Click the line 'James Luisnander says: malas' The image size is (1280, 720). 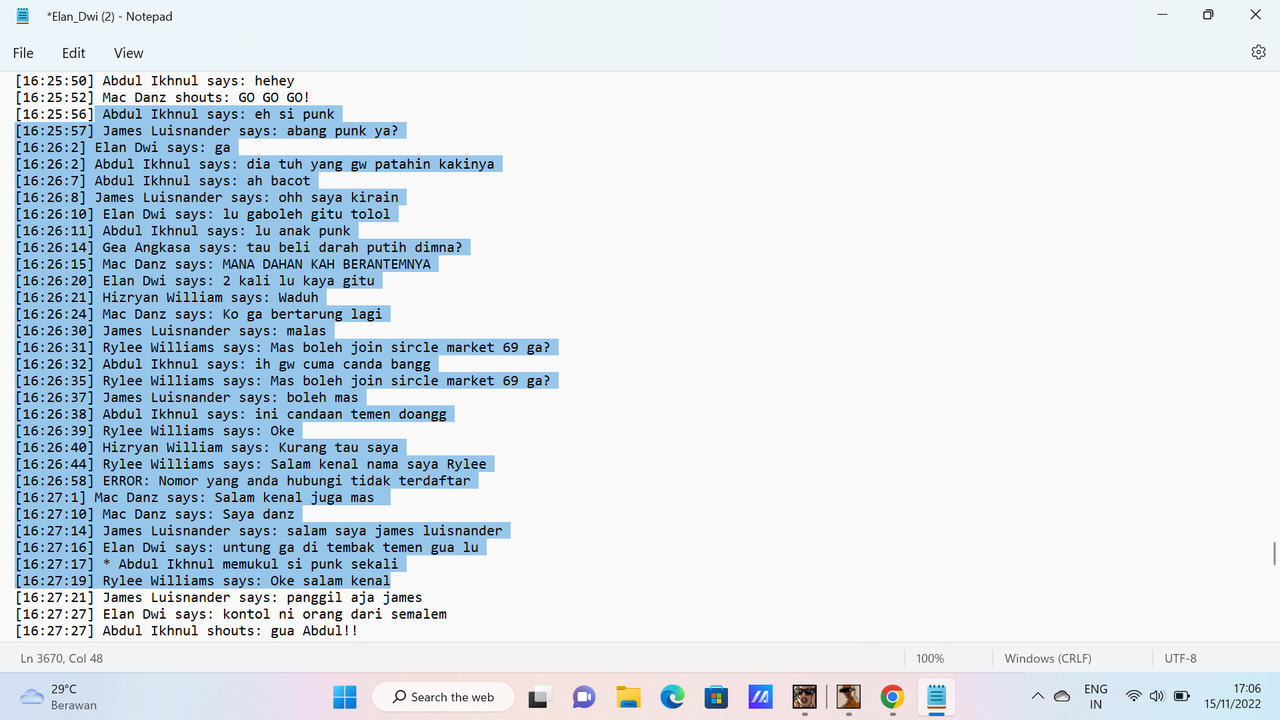click(x=171, y=331)
